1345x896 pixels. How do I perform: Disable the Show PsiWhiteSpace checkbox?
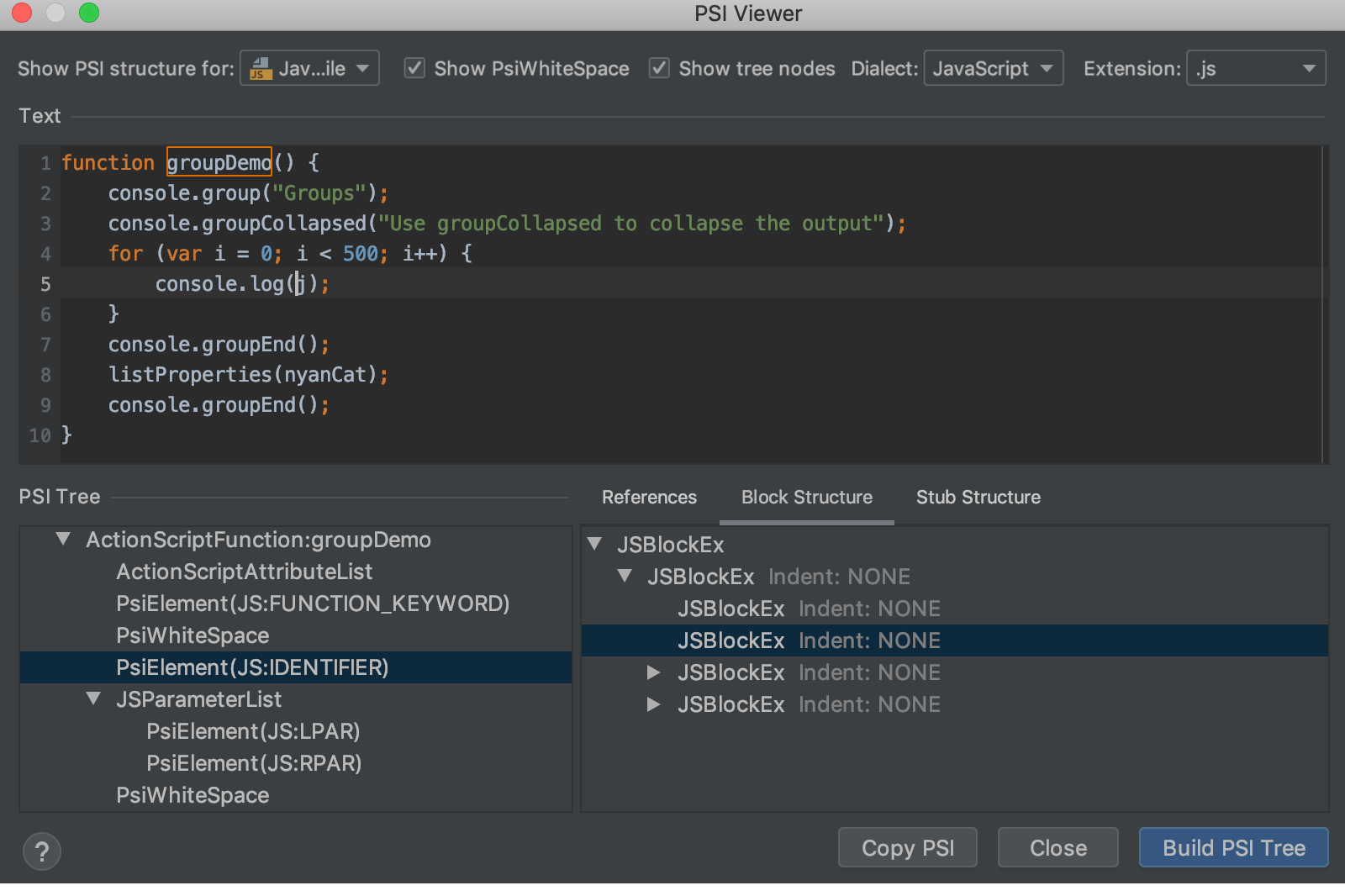[414, 68]
